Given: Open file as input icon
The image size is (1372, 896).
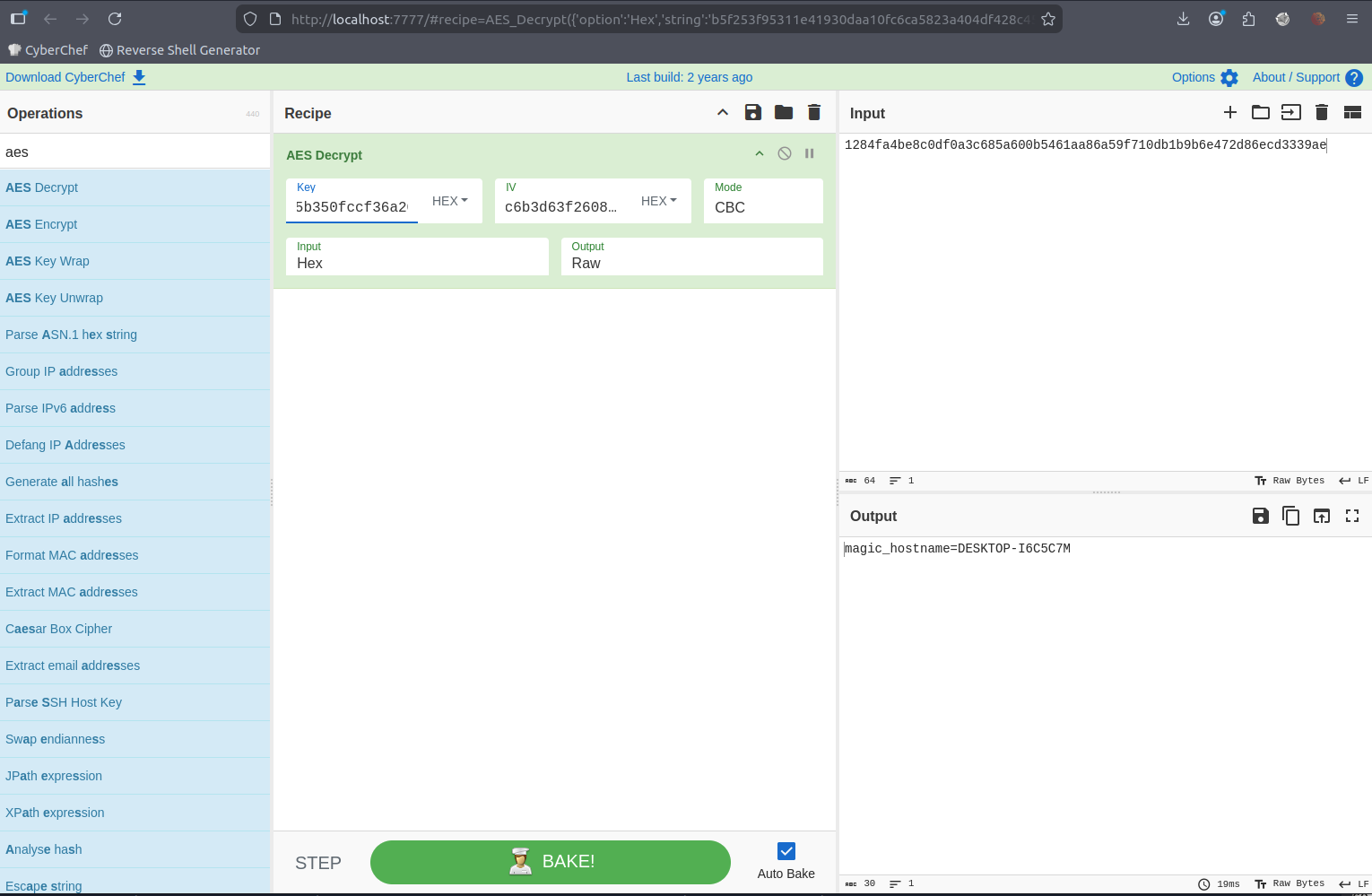Looking at the screenshot, I should [1291, 112].
